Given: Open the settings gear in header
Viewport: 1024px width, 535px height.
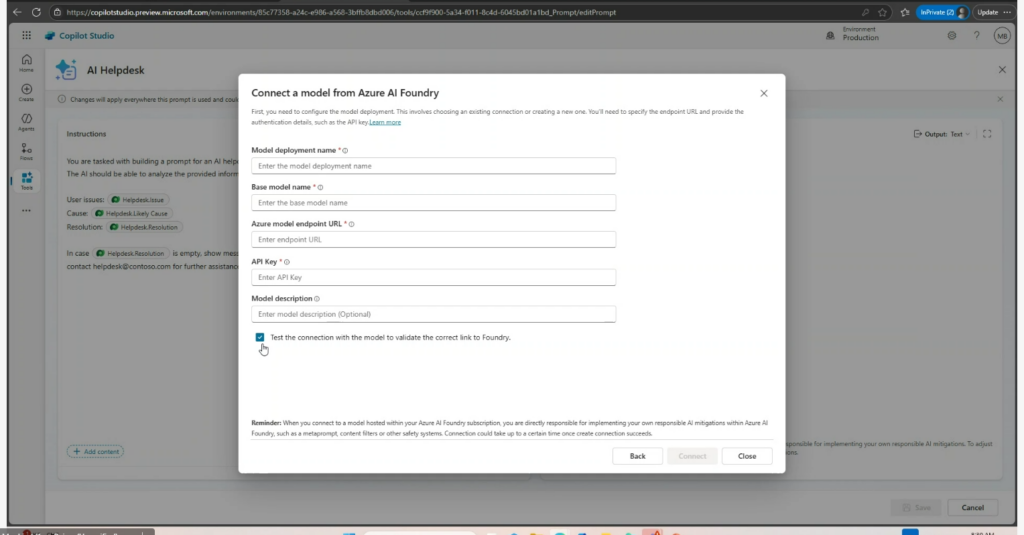Looking at the screenshot, I should pyautogui.click(x=952, y=36).
